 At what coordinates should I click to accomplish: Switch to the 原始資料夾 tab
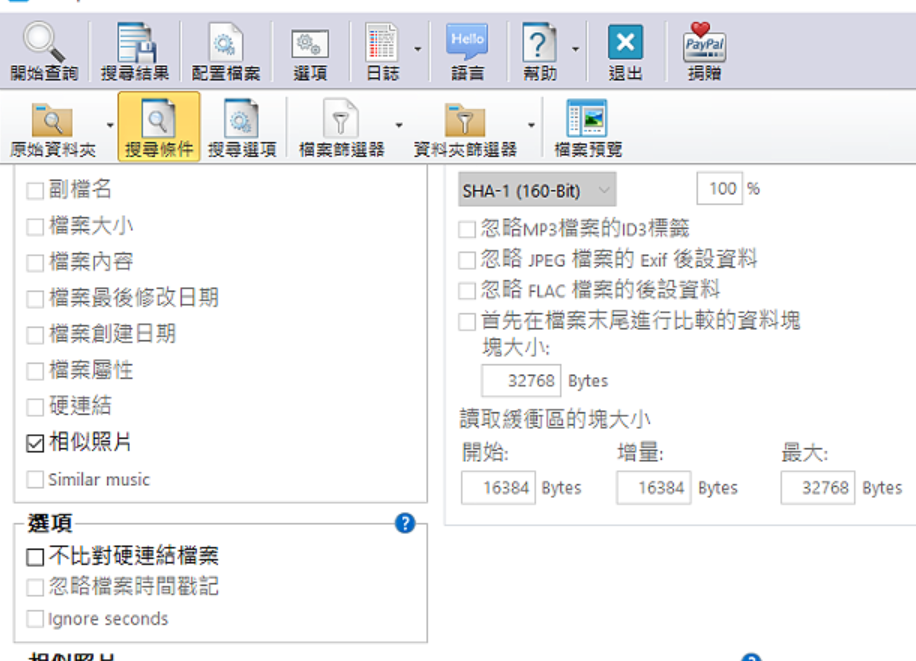coord(53,127)
